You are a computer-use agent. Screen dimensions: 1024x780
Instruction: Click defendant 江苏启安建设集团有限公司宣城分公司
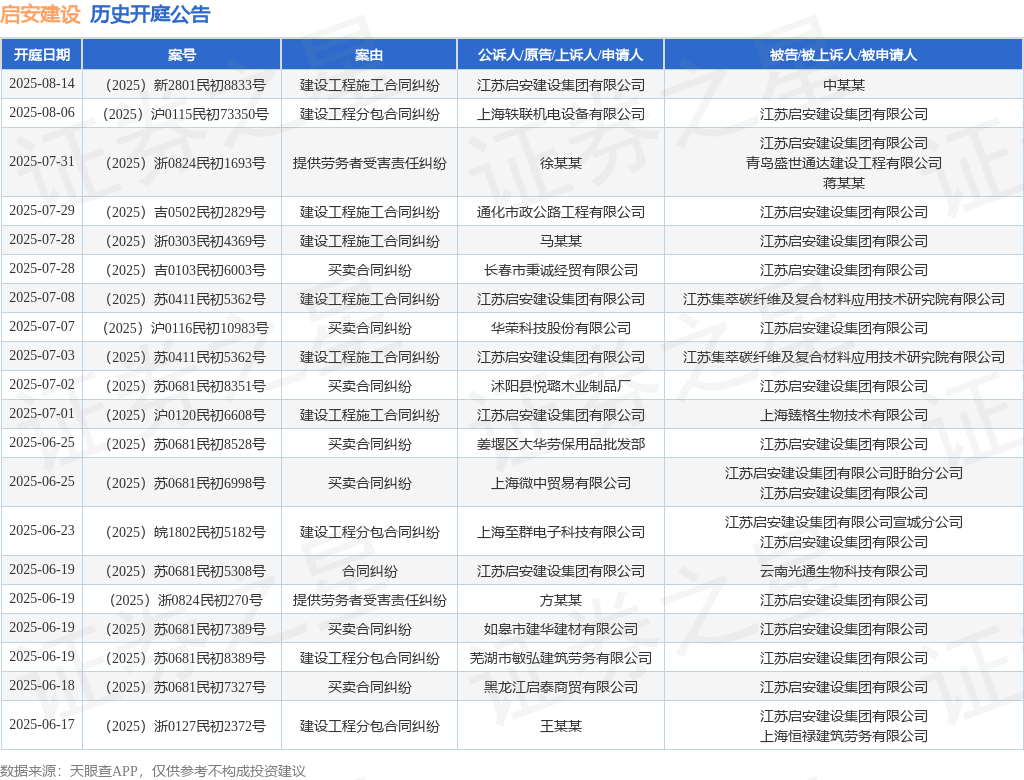pos(844,523)
